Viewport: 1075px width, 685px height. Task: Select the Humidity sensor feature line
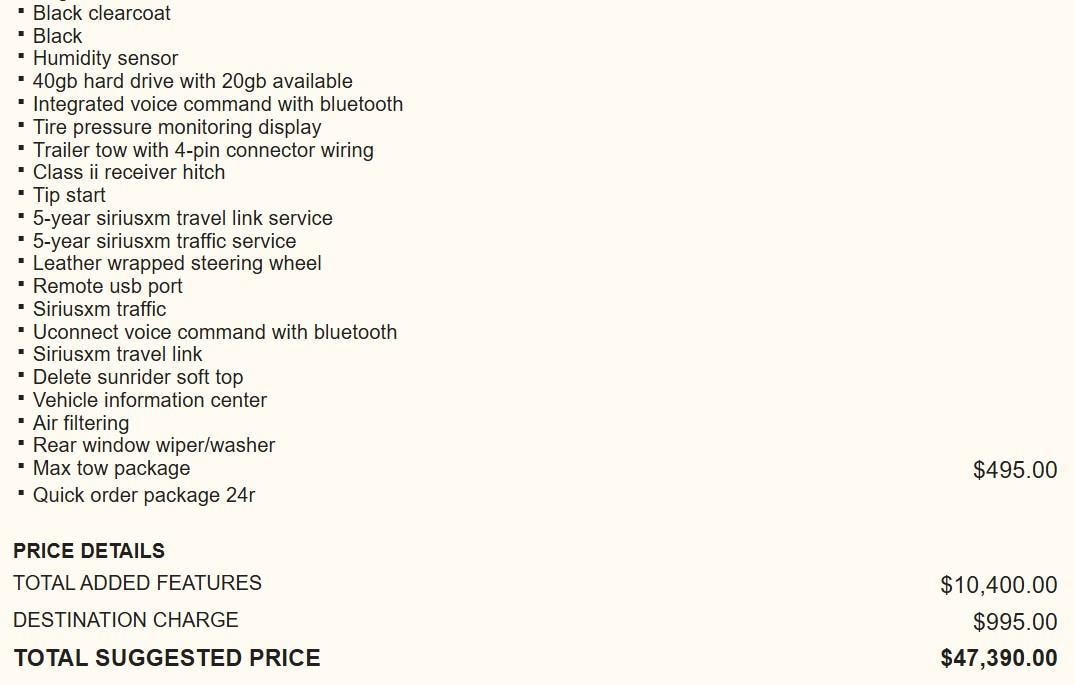tap(105, 58)
